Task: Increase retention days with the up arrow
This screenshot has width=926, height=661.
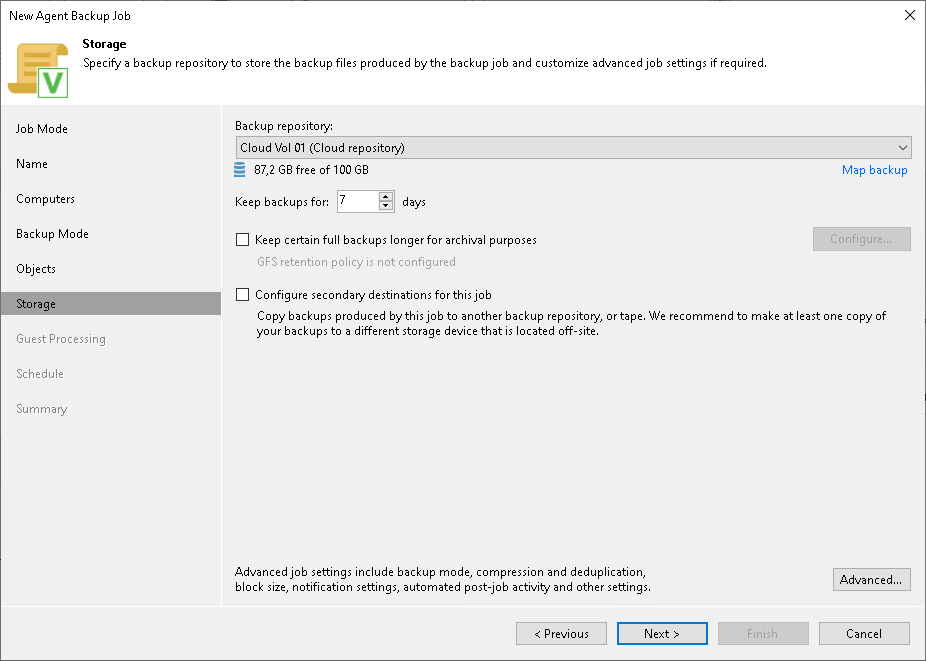Action: [386, 196]
